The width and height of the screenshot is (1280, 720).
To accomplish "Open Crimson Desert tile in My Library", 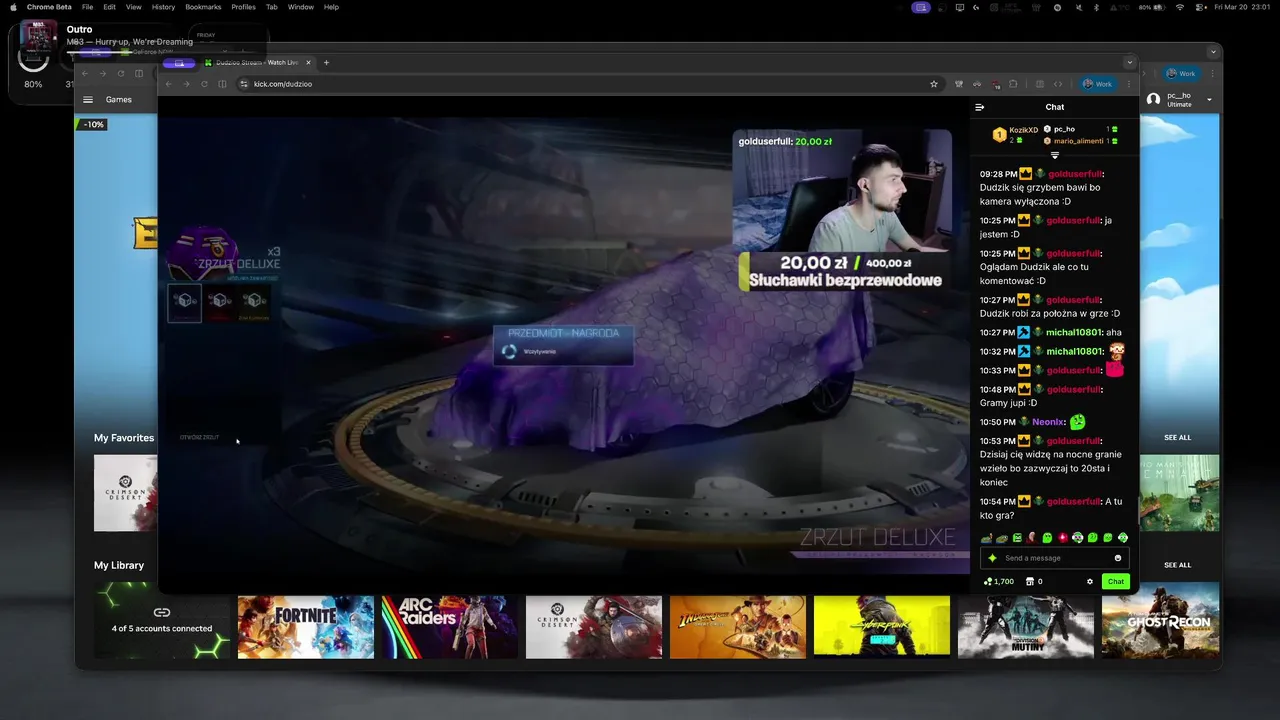I will point(594,627).
